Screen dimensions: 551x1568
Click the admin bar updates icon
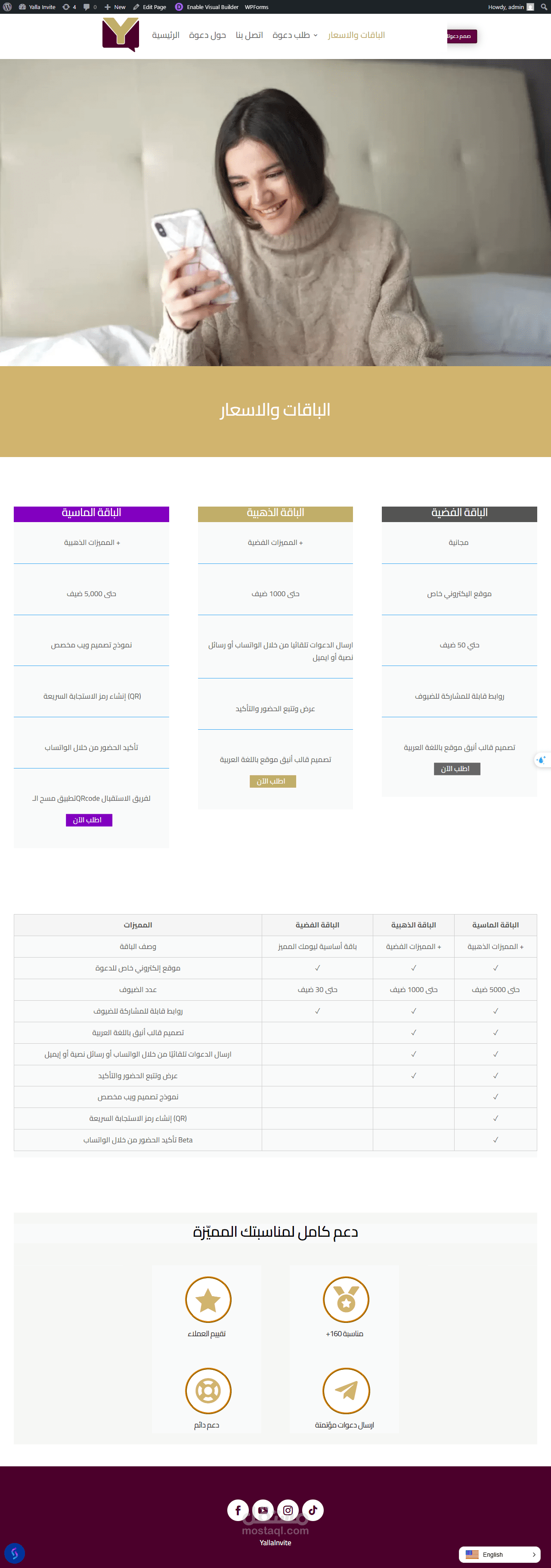tap(66, 7)
